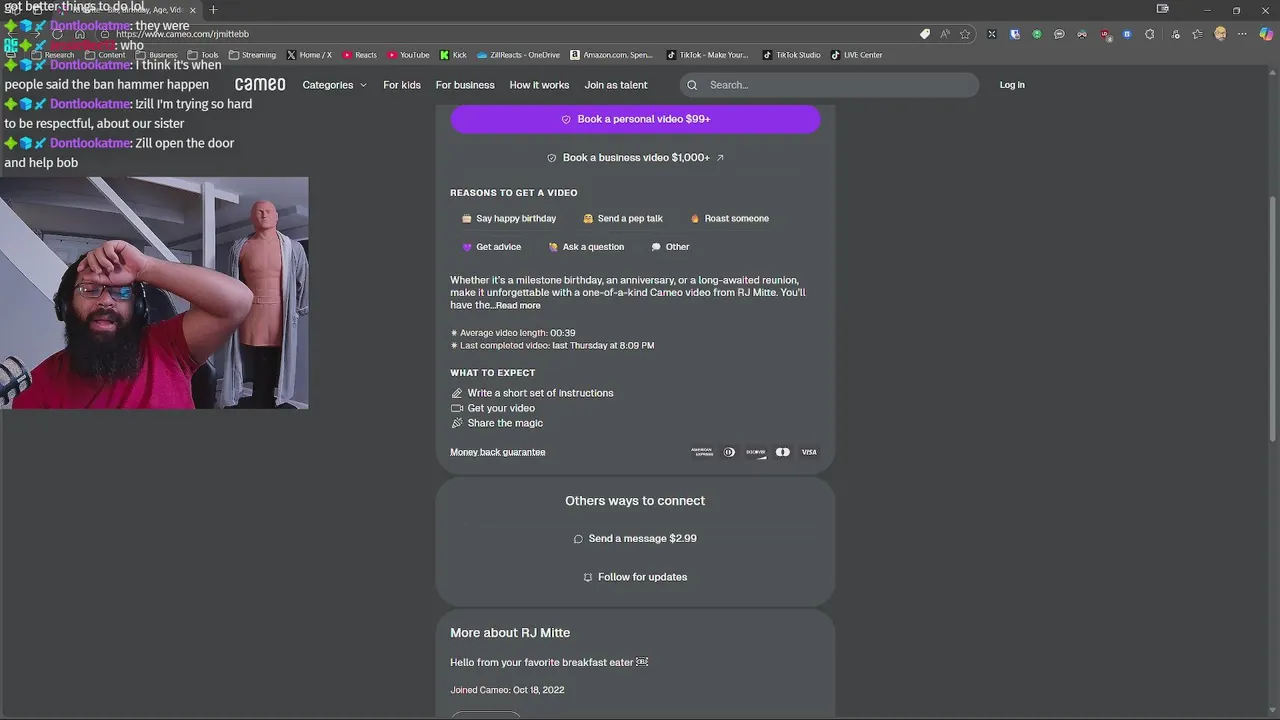
Task: Click the shopping price tag icon in address bar
Action: coord(925,34)
